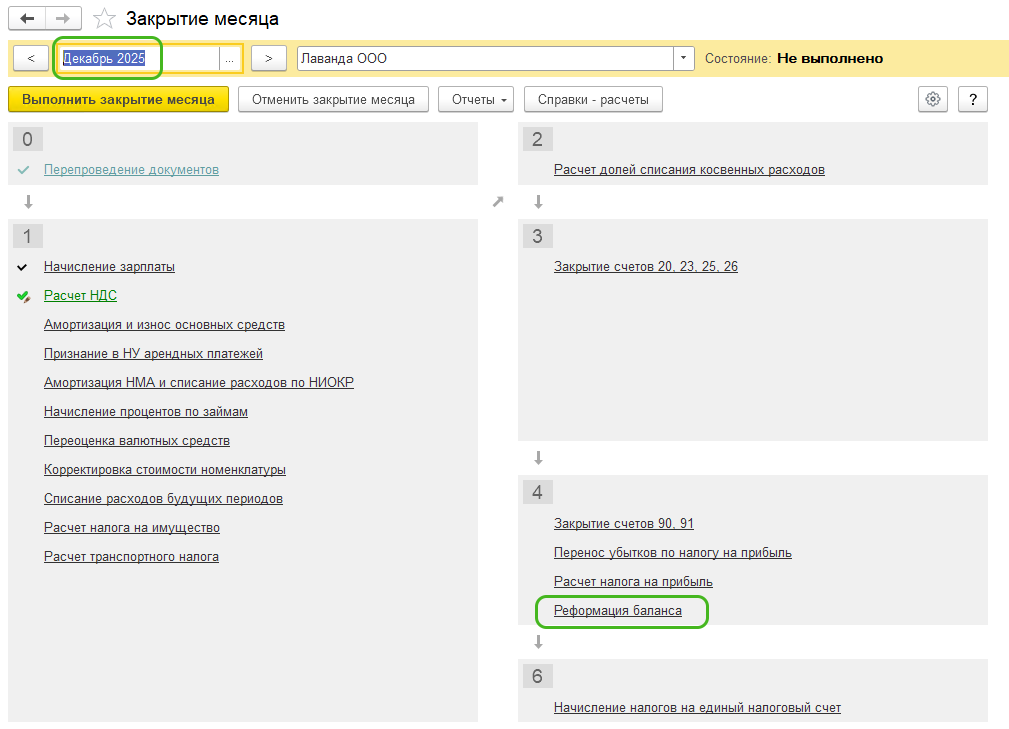The width and height of the screenshot is (1009, 729).
Task: Click Выполнить закрытие месяца button
Action: point(118,99)
